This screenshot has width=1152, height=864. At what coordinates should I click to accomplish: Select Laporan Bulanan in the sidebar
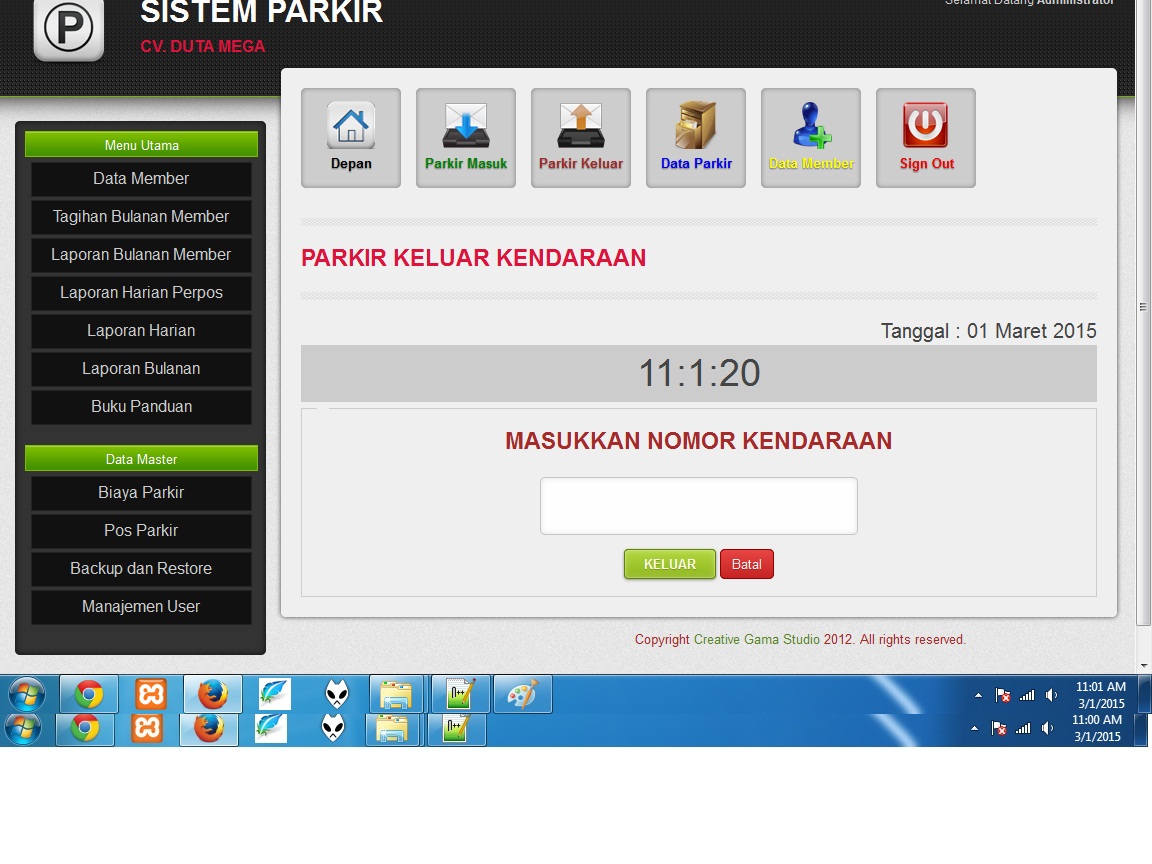(141, 369)
